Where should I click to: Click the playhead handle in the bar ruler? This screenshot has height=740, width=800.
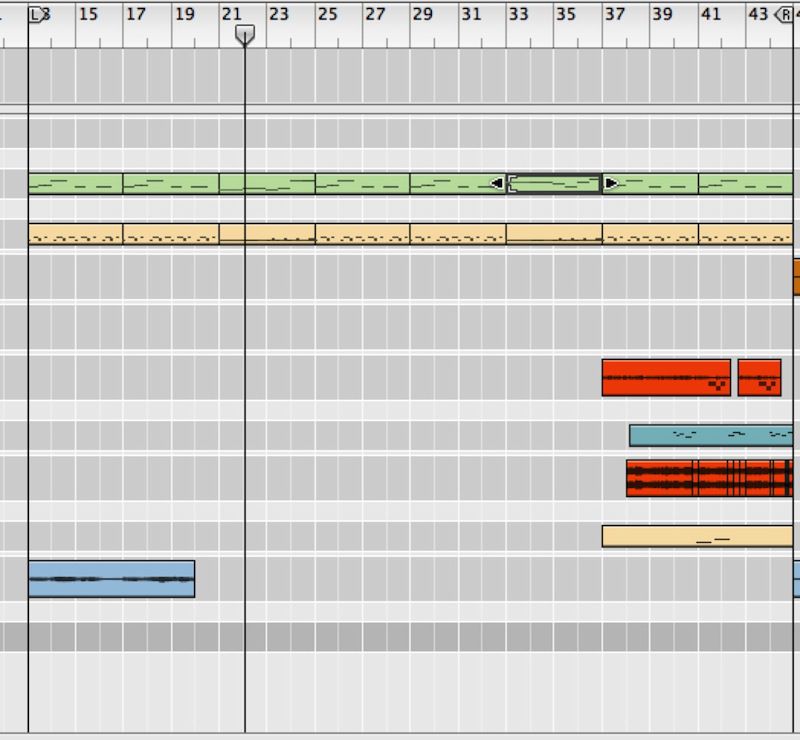coord(245,35)
